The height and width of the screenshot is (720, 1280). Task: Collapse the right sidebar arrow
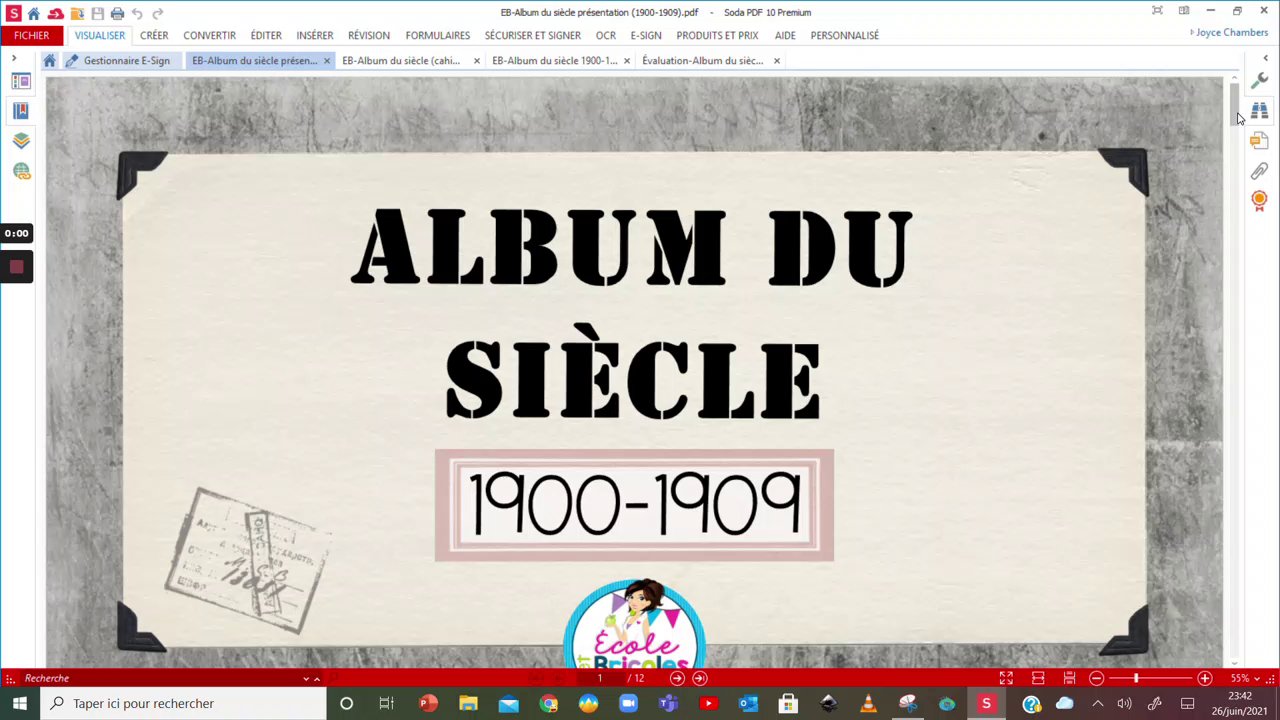pyautogui.click(x=1266, y=58)
